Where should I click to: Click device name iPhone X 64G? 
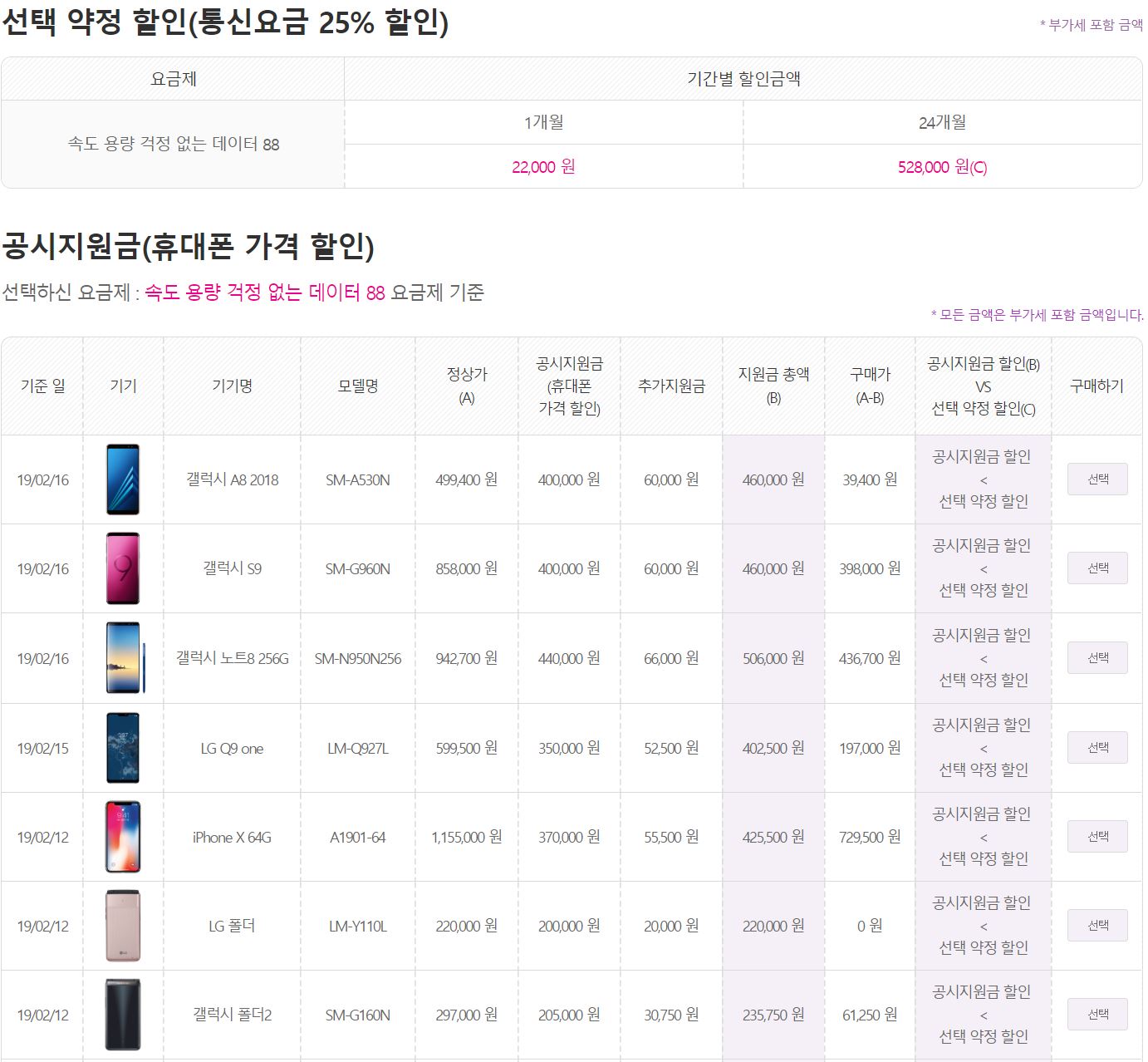(233, 837)
